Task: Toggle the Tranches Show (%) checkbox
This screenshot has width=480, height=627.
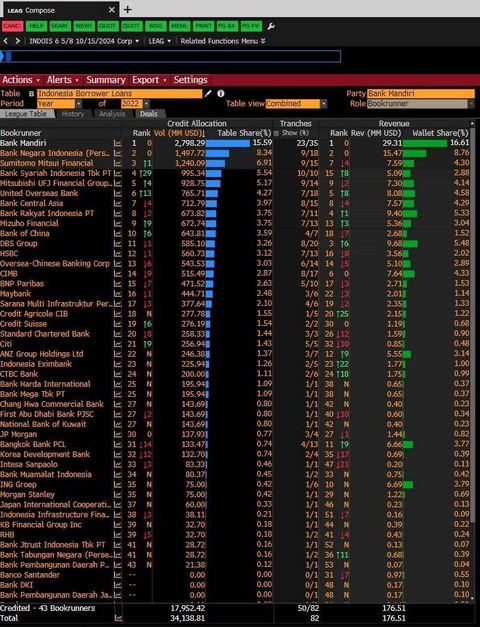Action: (x=276, y=133)
